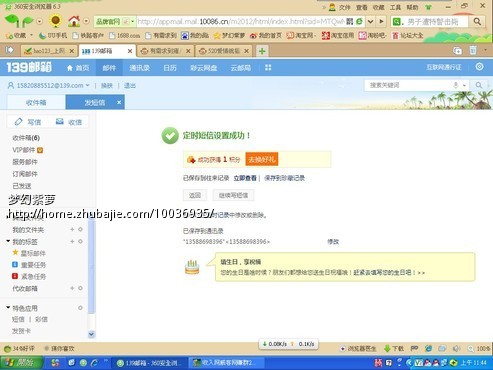Click the sidebar toggle icon left of tabs
Screen dimensions: 493x370
[10, 50]
